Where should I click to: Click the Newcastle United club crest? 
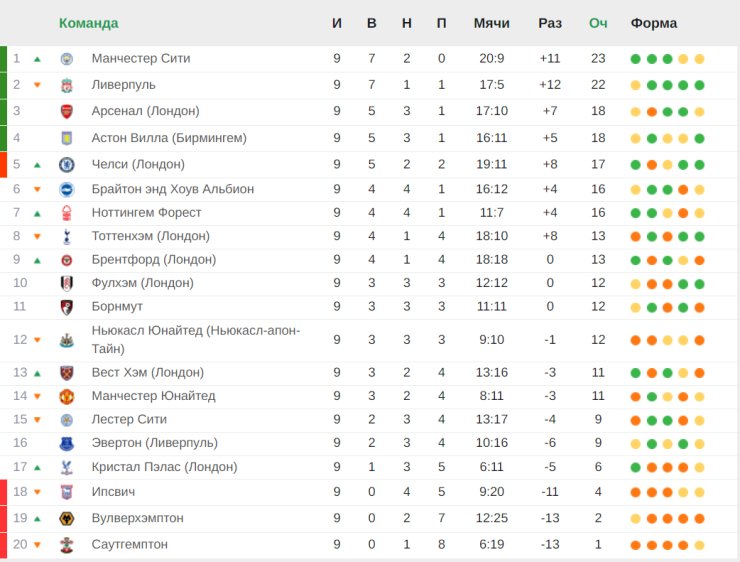tap(67, 340)
